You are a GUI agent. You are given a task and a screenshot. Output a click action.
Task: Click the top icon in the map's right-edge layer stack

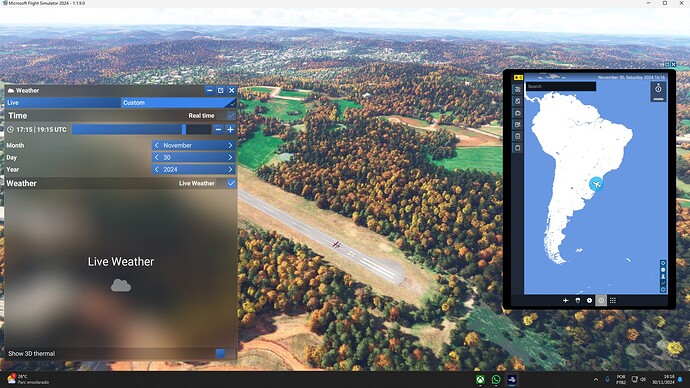[x=663, y=263]
